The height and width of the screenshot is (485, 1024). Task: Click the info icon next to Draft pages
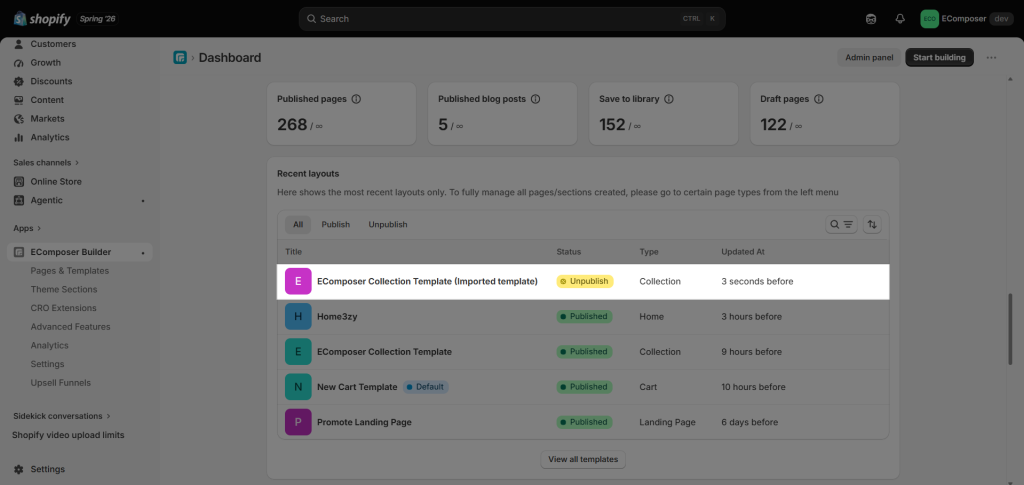[x=819, y=99]
